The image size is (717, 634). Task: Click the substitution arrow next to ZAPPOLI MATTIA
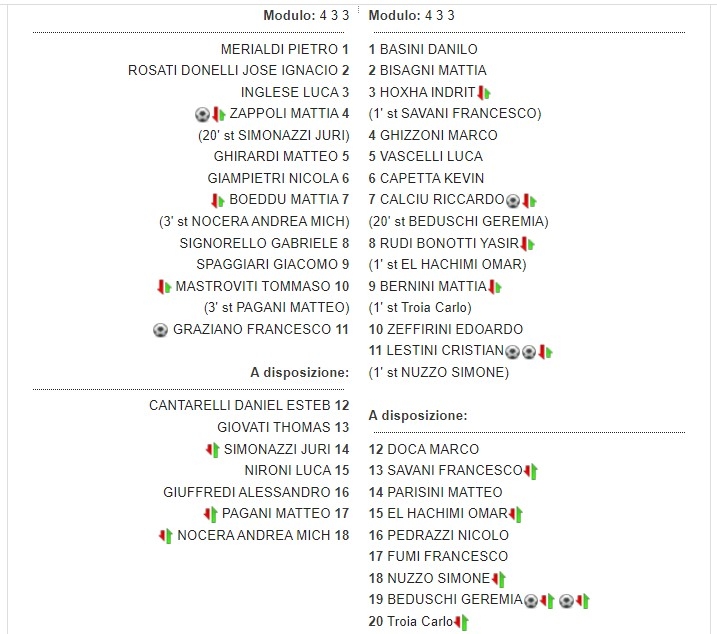[218, 114]
